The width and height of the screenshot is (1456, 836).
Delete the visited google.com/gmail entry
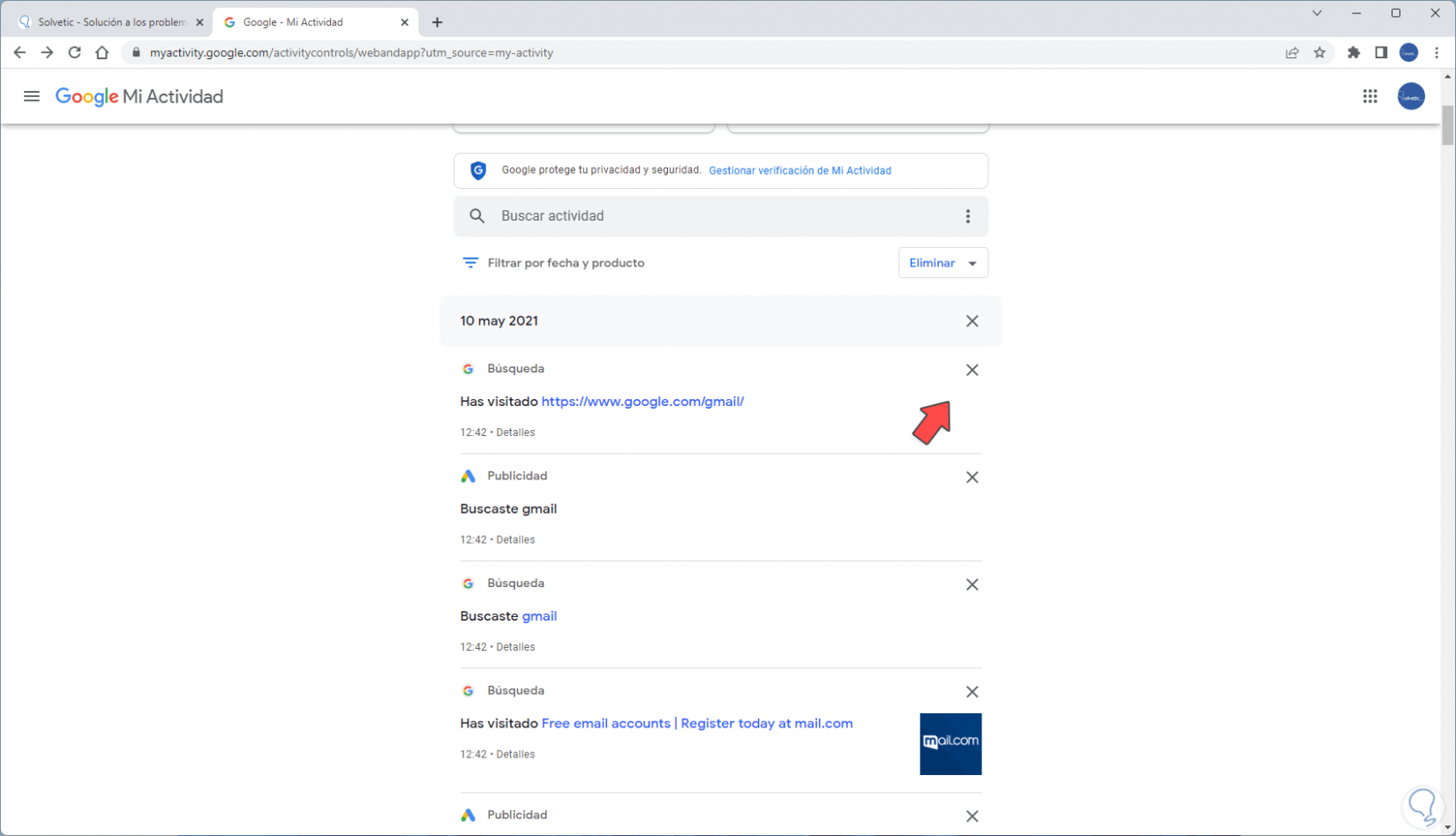coord(972,370)
